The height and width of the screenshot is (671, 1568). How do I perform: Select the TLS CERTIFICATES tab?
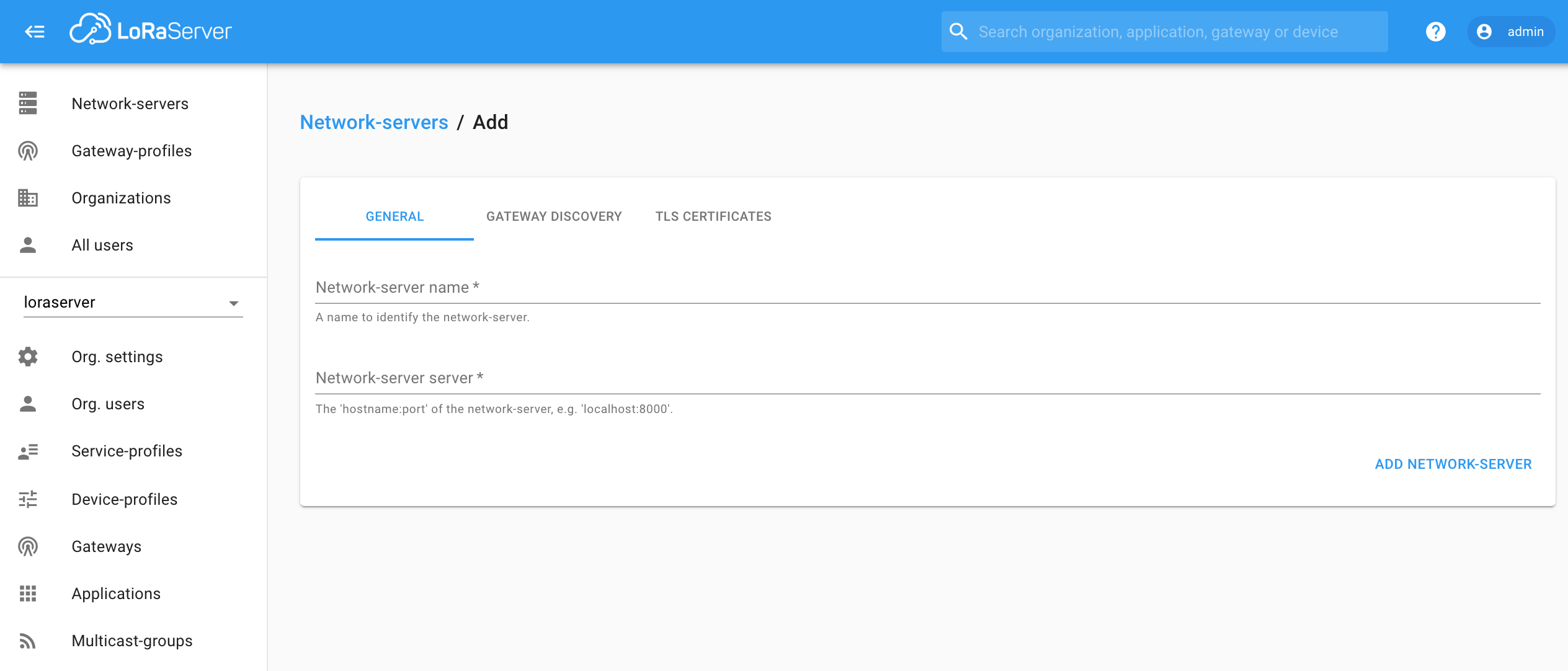714,216
